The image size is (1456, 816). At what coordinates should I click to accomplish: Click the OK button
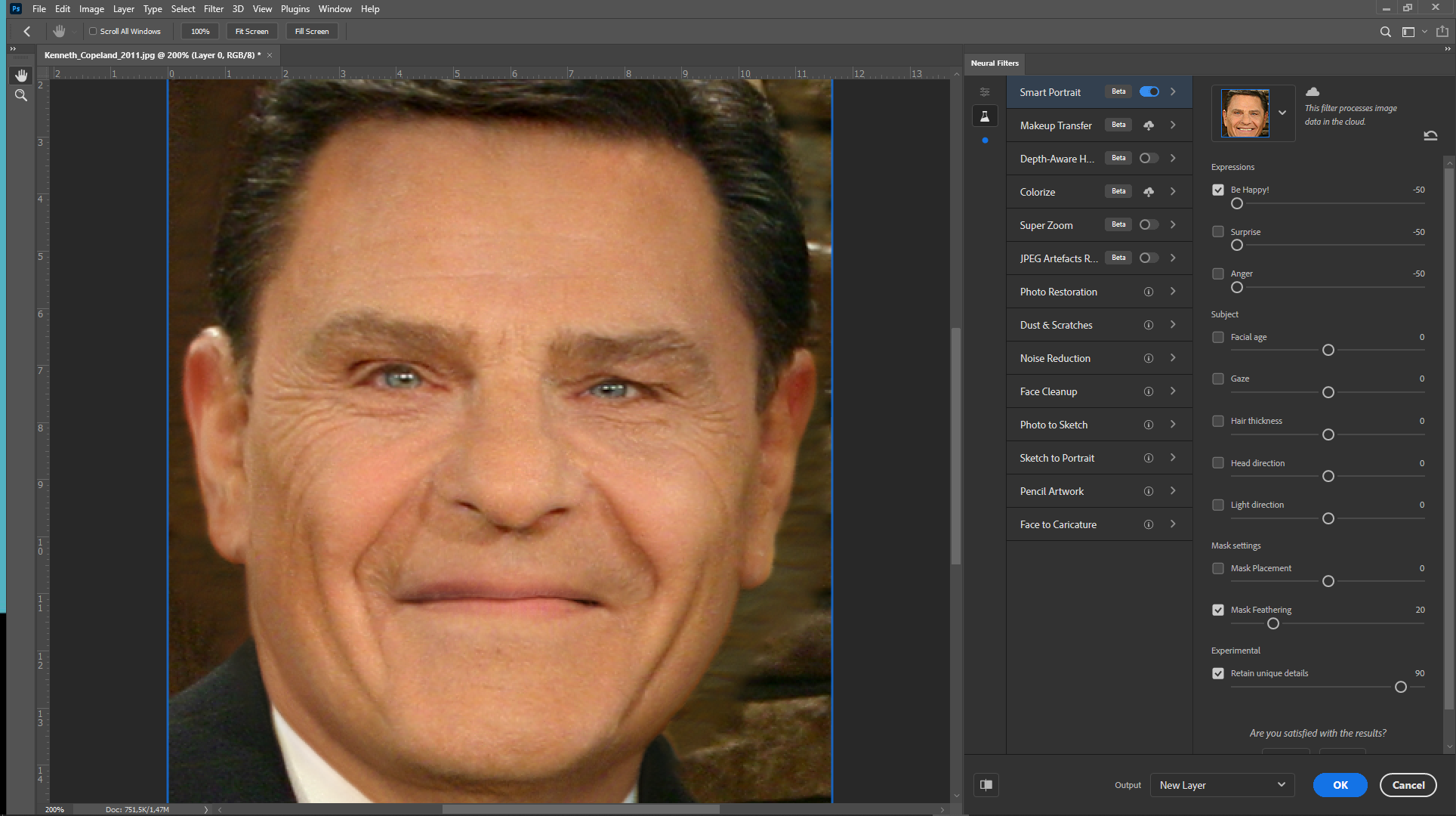pyautogui.click(x=1340, y=785)
